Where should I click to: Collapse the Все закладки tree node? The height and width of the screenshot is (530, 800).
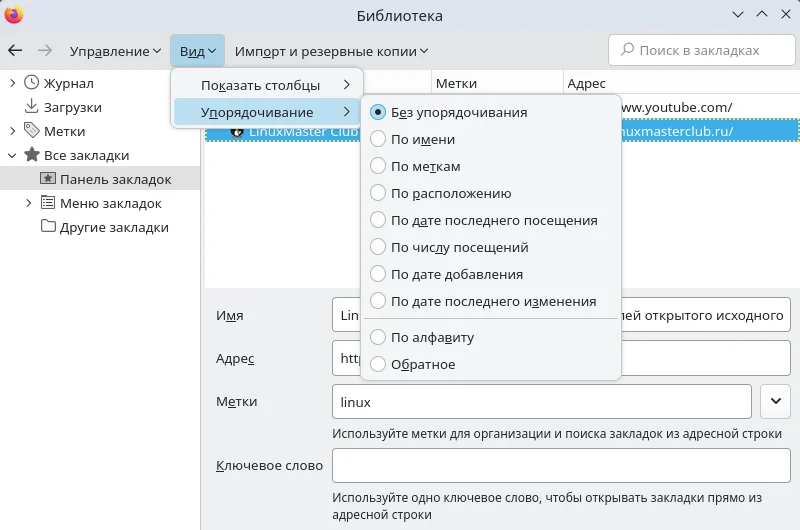click(12, 155)
